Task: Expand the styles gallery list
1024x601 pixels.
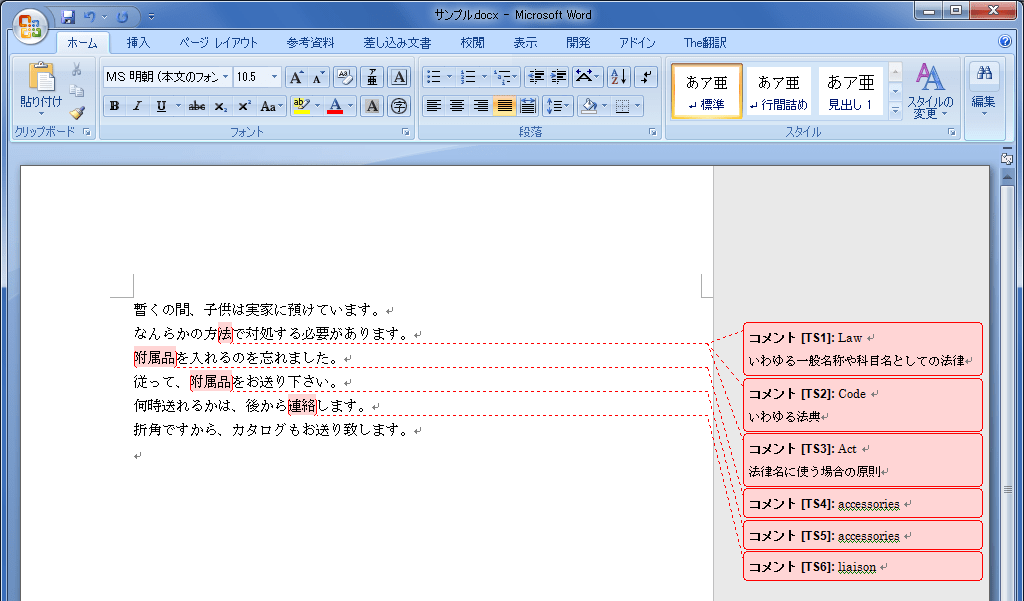Action: 895,111
